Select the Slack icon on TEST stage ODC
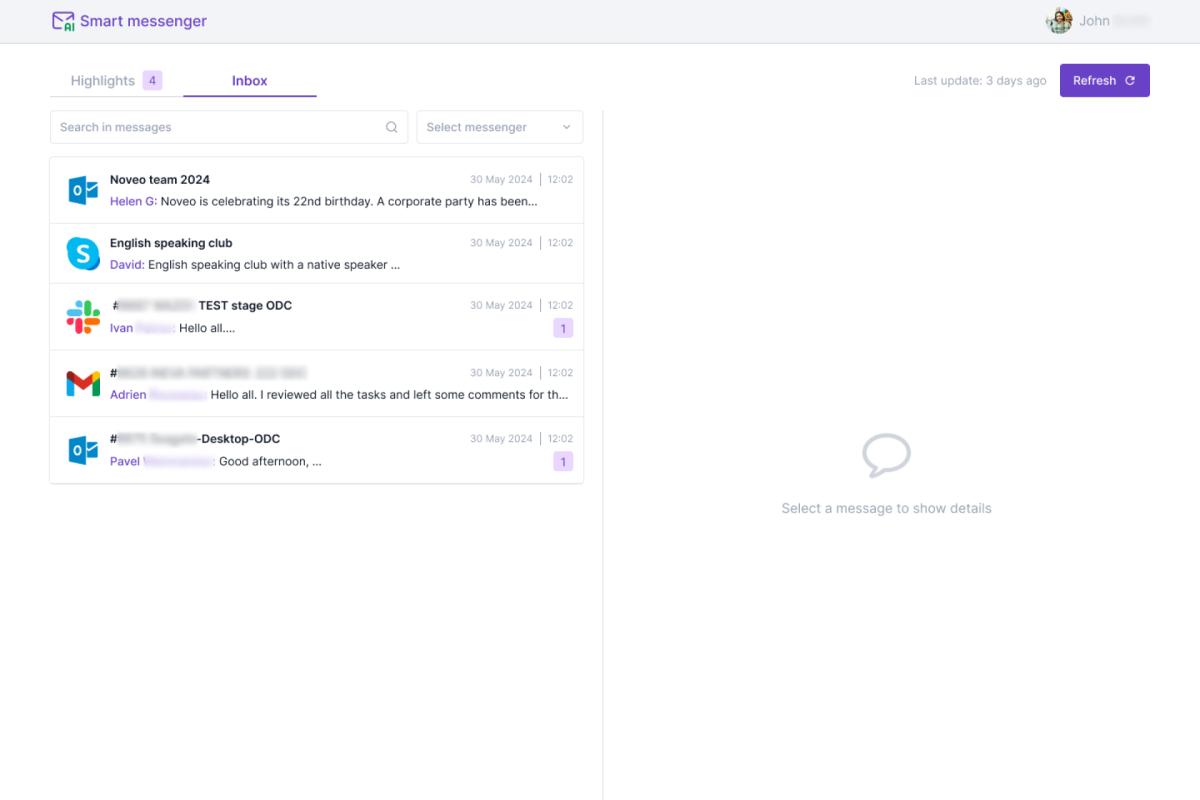The height and width of the screenshot is (800, 1200). (82, 316)
